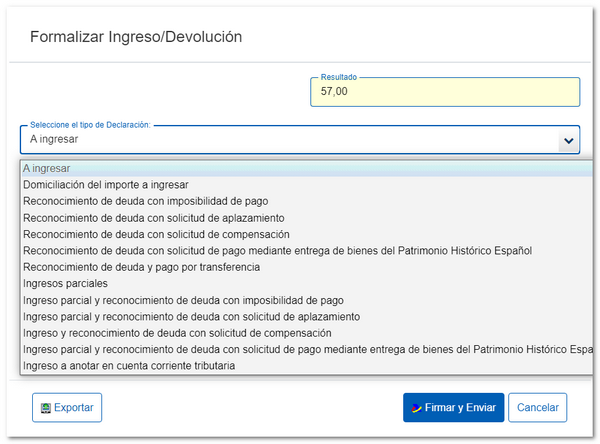600x444 pixels.
Task: Select 'Ingreso parcial' with imposibilidad de pago
Action: (x=184, y=300)
